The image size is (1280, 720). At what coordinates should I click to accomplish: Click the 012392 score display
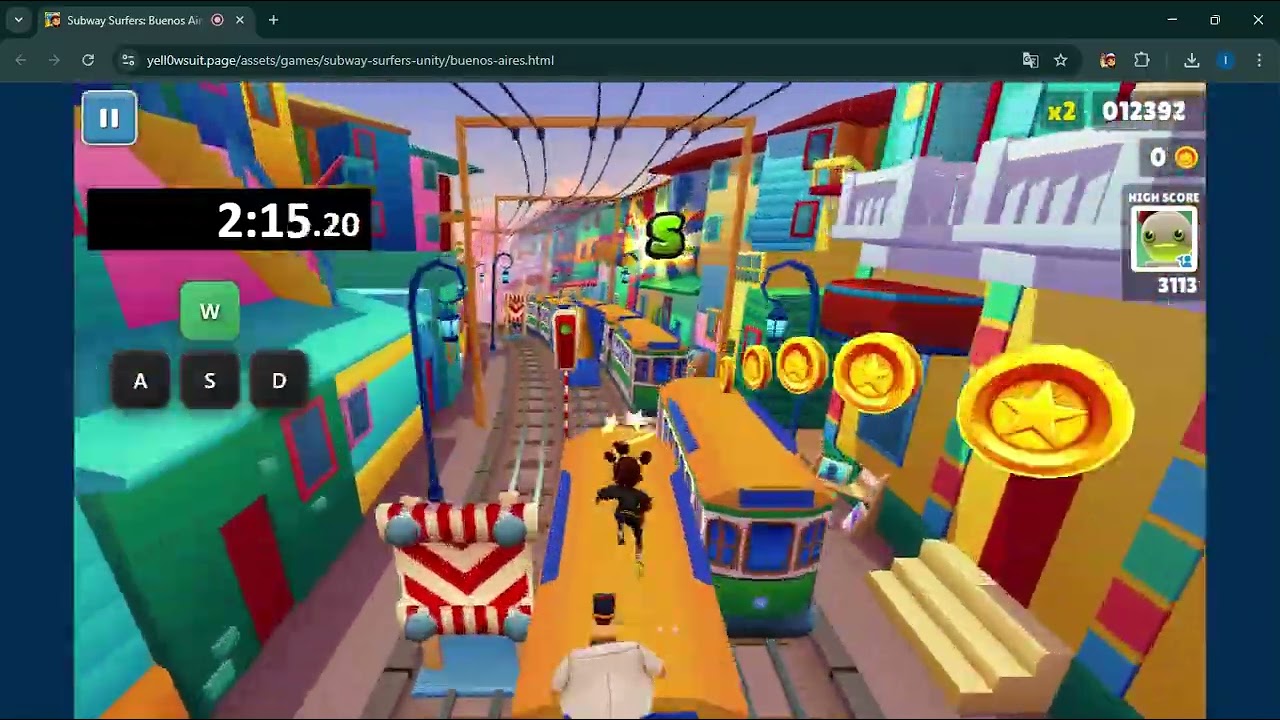click(1143, 111)
